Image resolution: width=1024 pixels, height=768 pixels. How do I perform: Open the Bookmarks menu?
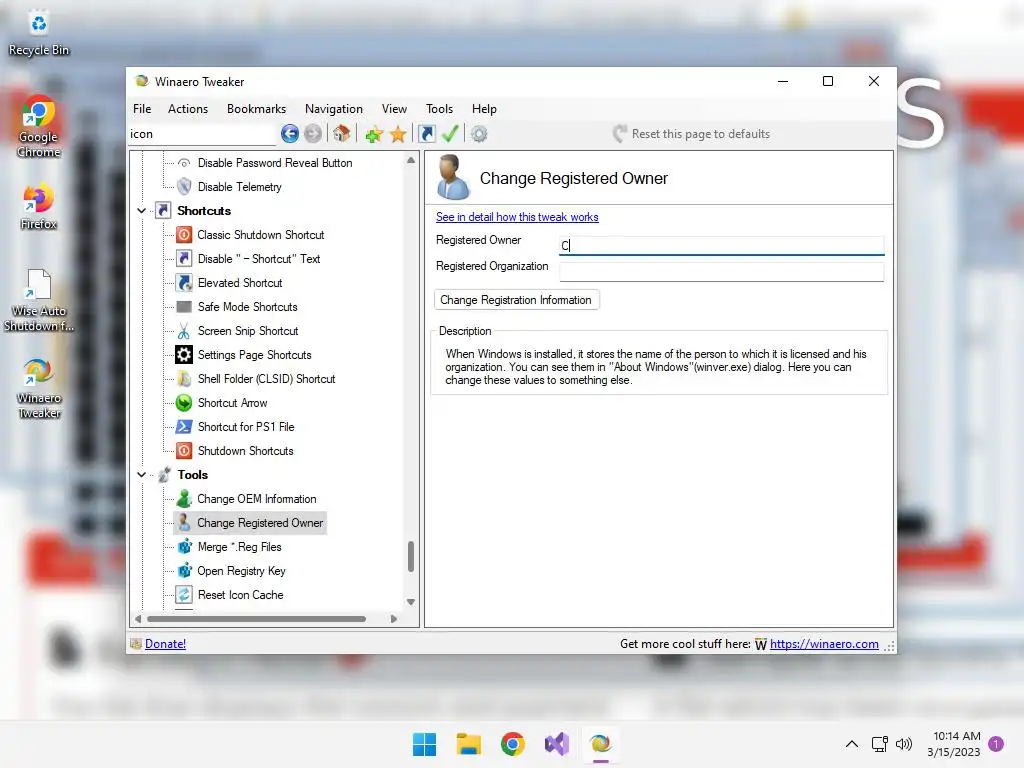click(257, 109)
